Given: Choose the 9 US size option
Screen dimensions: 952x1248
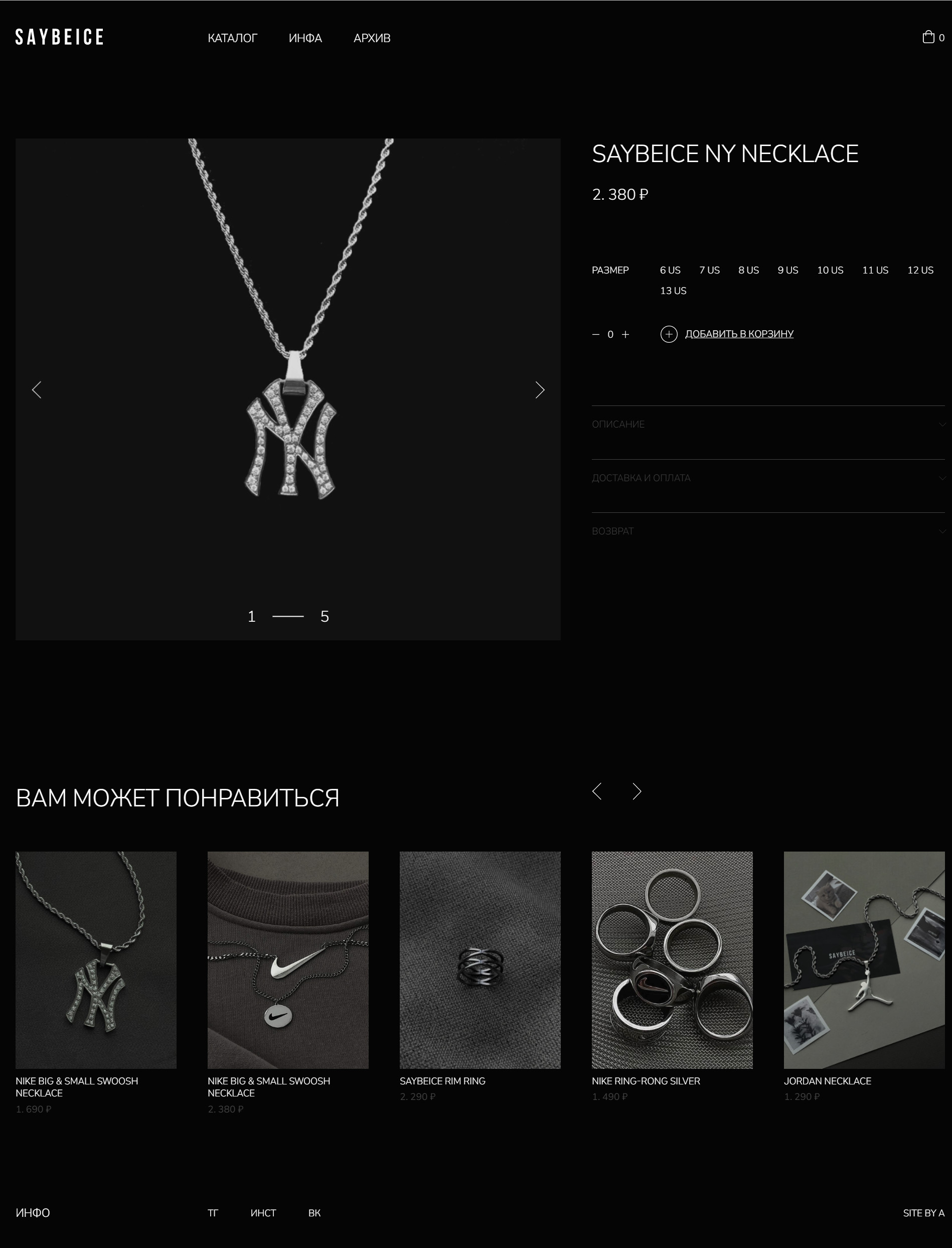Looking at the screenshot, I should coord(787,270).
